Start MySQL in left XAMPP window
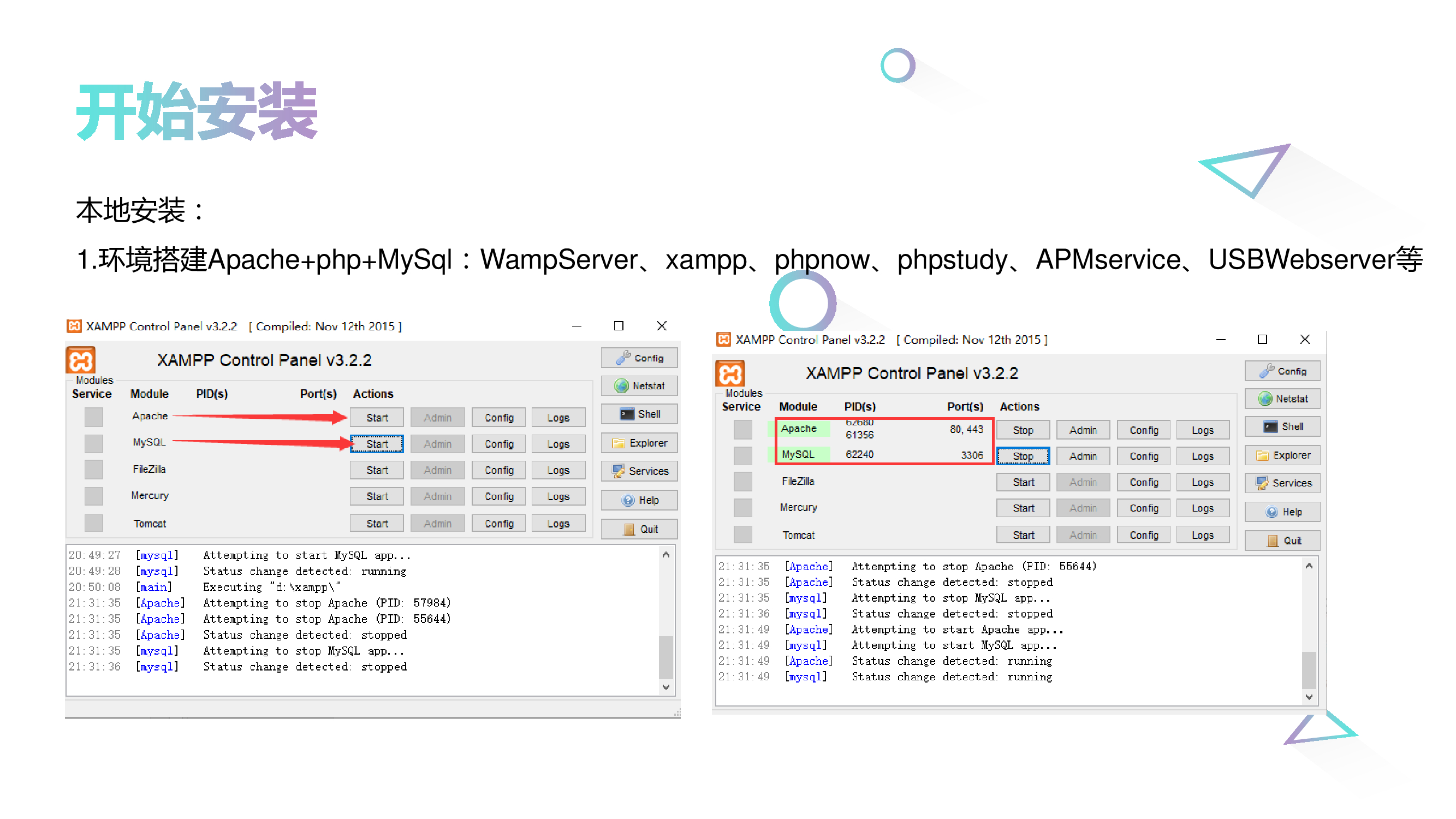Viewport: 1456px width, 819px height. (x=377, y=444)
